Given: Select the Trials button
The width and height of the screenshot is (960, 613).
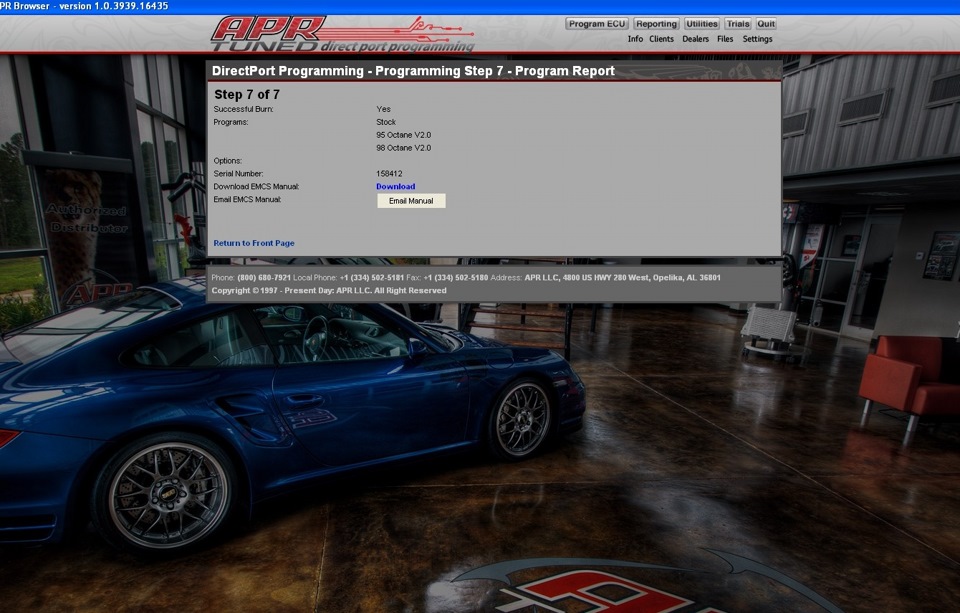Looking at the screenshot, I should 738,24.
